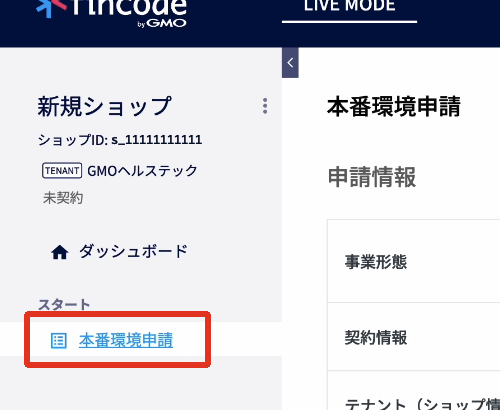Open the テナント（ショップ情報 row

click(414, 390)
